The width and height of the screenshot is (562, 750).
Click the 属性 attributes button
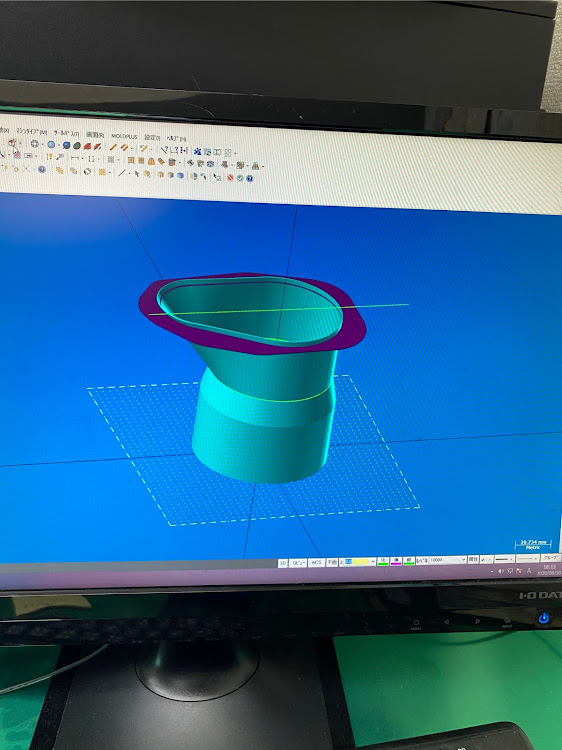click(474, 559)
